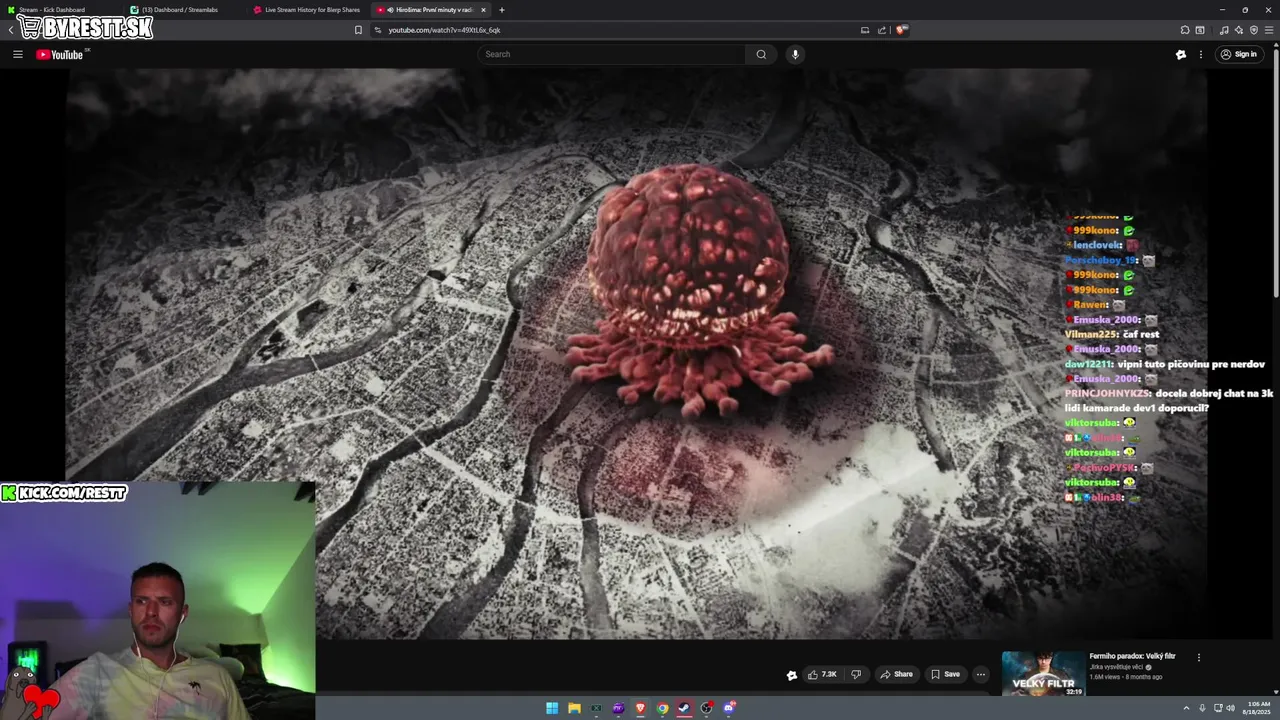Bookmark this page in the address bar
1280x720 pixels.
coord(358,30)
